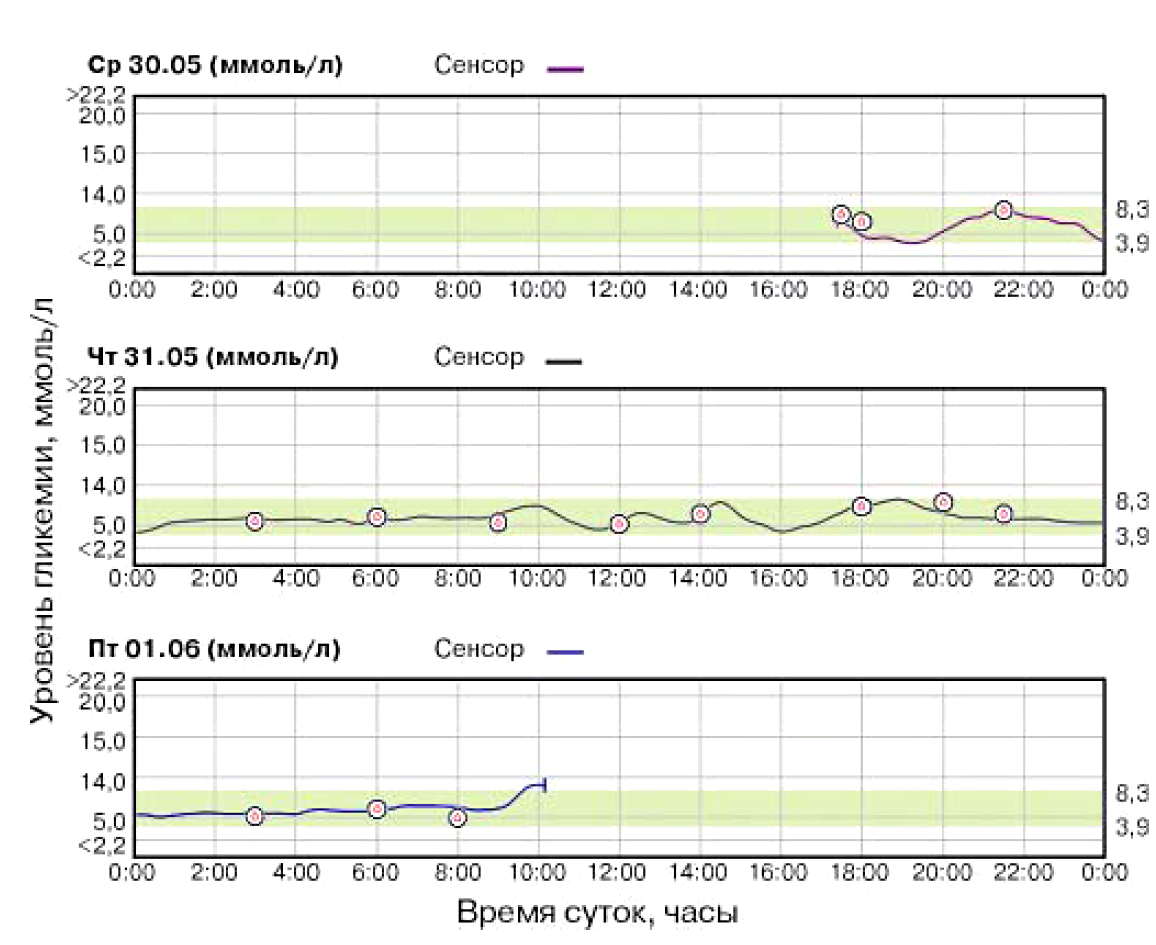Click the '14,0' axis label on Чт 31.05 chart
1156x945 pixels.
(x=102, y=486)
